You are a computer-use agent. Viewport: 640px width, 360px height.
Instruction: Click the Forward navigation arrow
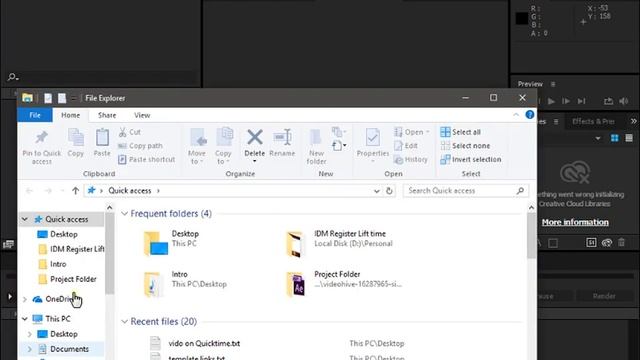pyautogui.click(x=48, y=191)
